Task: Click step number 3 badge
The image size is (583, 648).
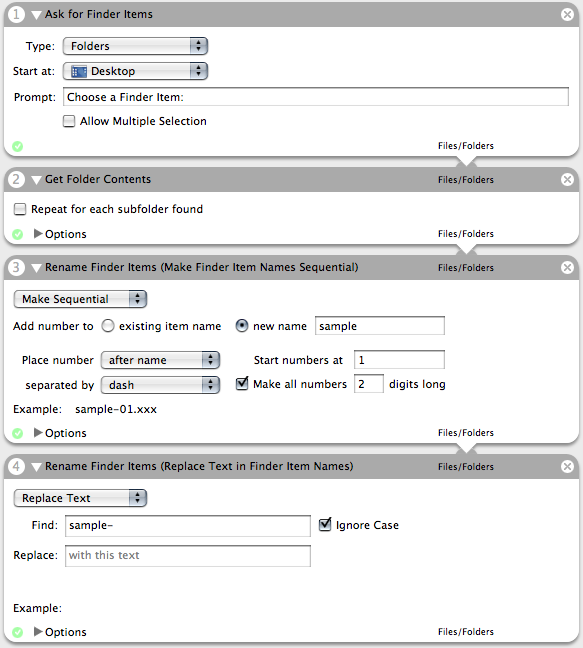Action: tap(17, 268)
